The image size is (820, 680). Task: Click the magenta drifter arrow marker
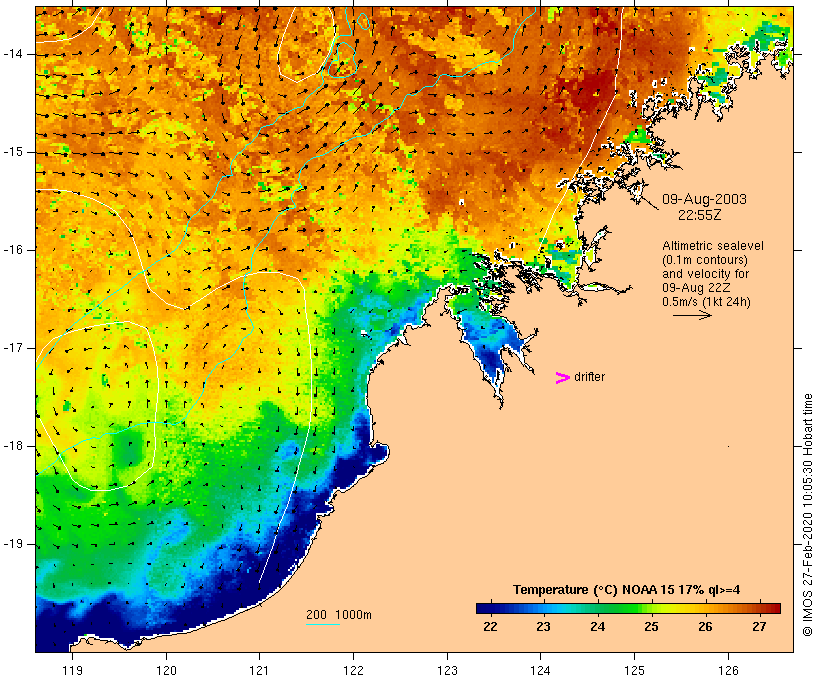[x=562, y=378]
